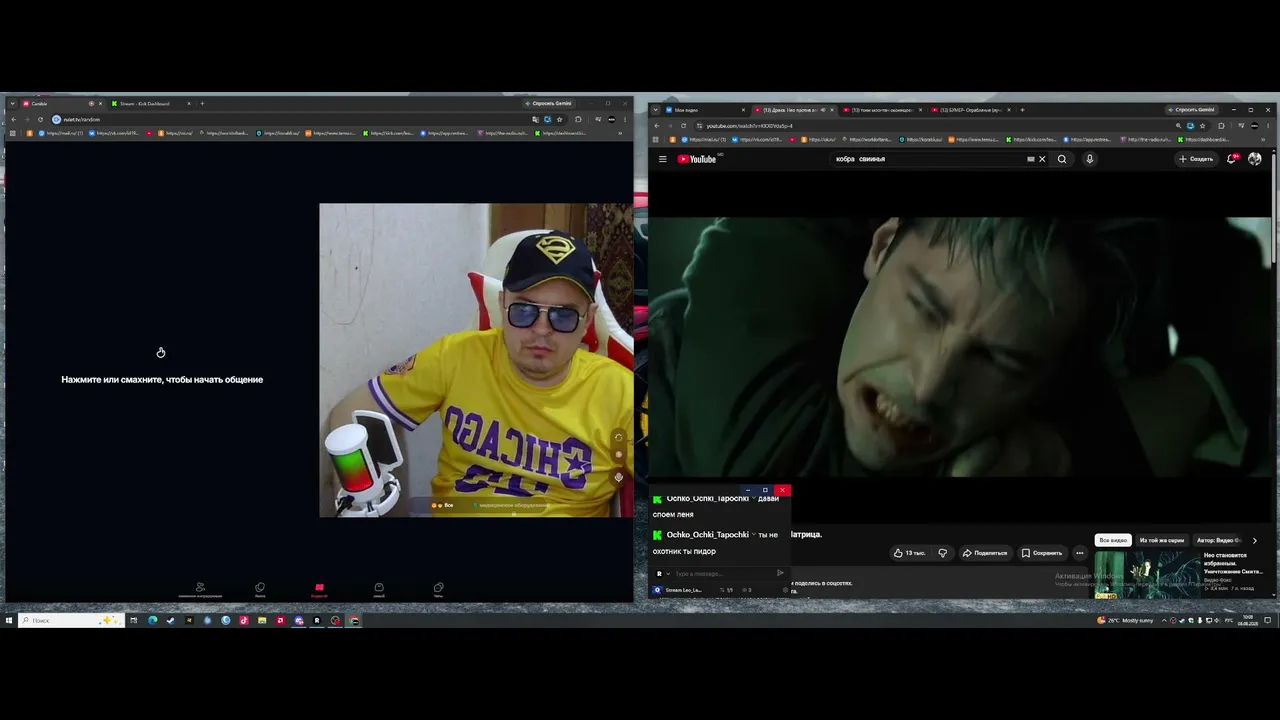Switch to the YouTube tab starting "(13) тони"
The width and height of the screenshot is (1280, 720).
pos(881,110)
